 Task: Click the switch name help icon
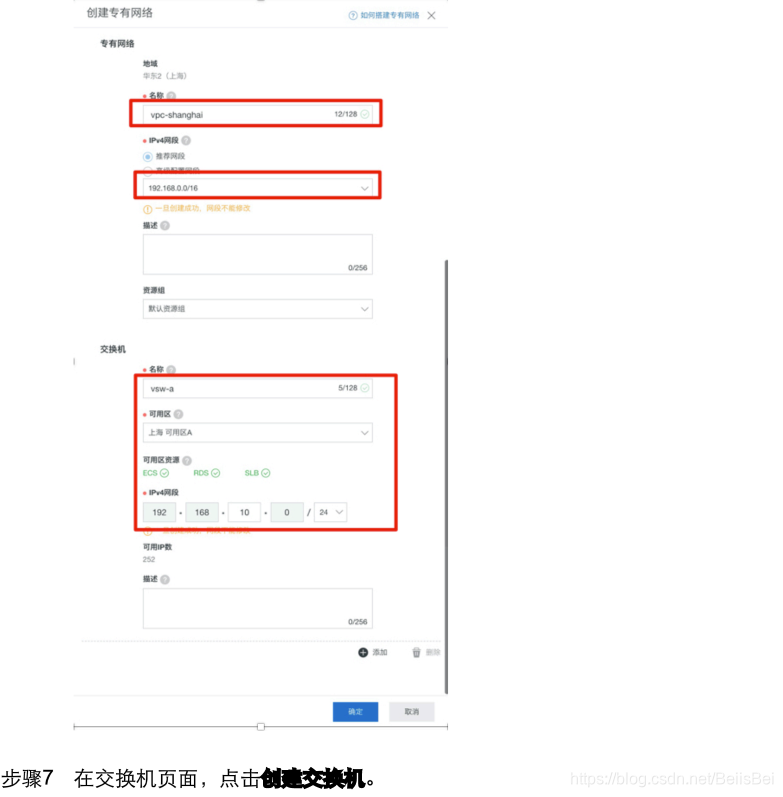click(171, 370)
